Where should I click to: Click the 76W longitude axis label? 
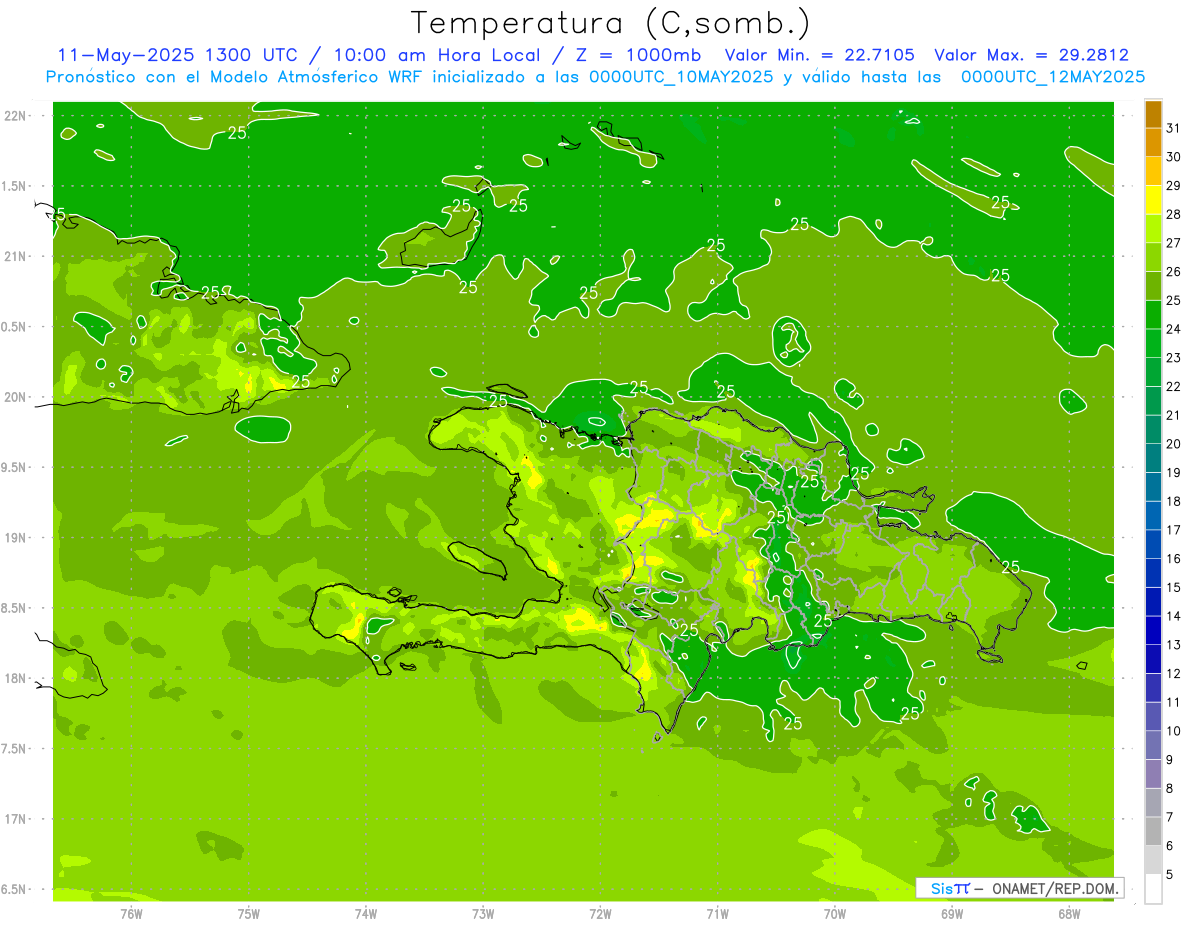[131, 914]
